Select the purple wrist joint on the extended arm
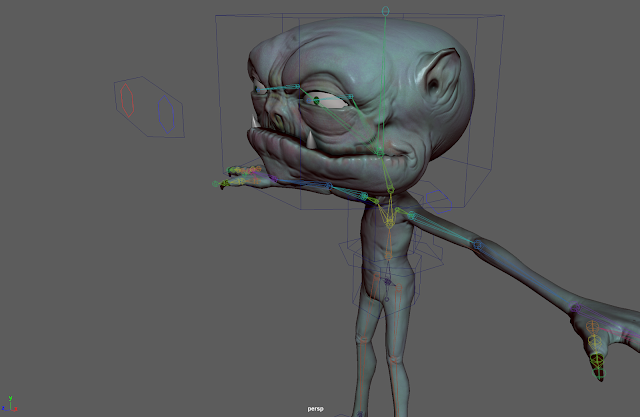The image size is (640, 417). (x=576, y=308)
